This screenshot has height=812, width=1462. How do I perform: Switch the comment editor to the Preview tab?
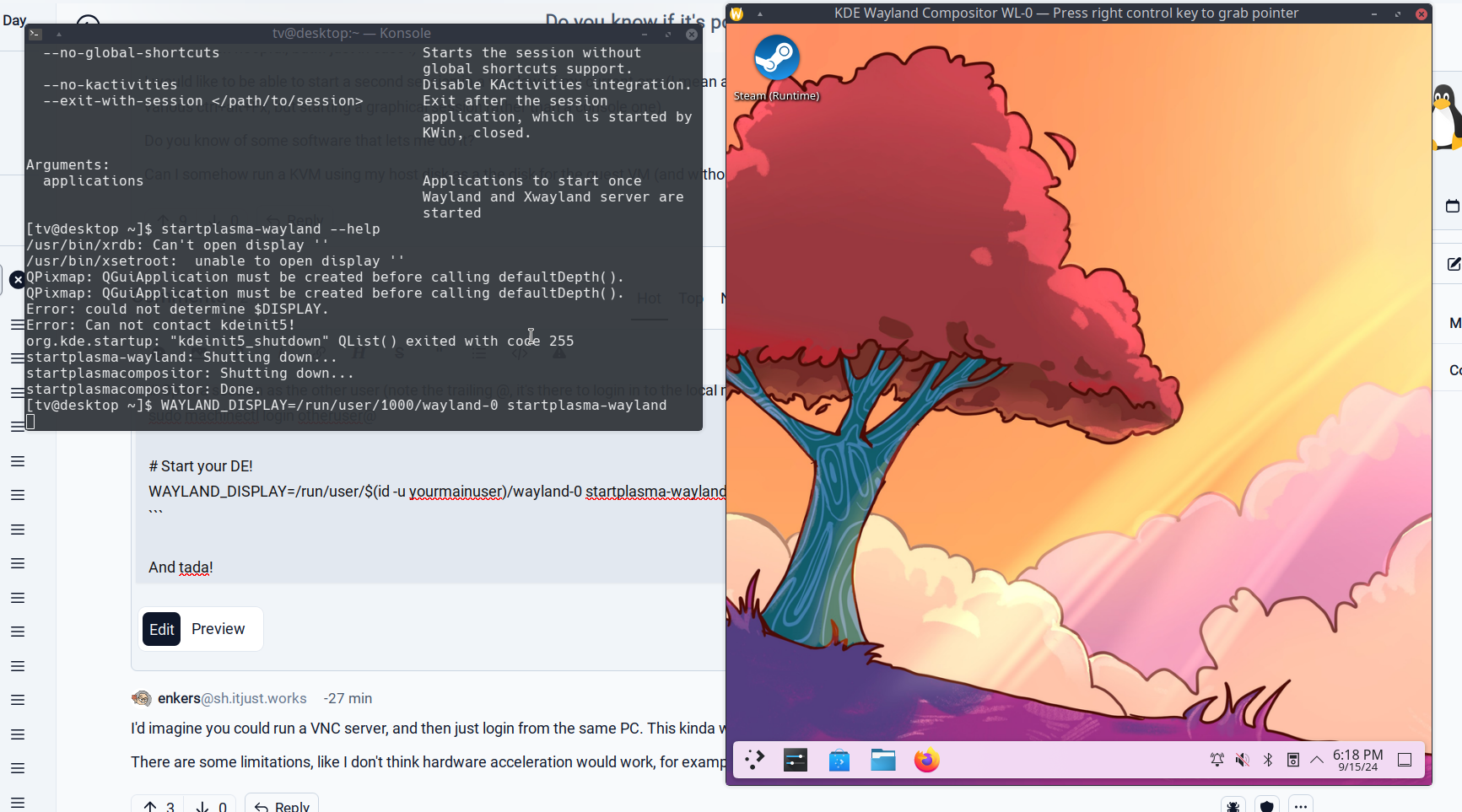pos(218,629)
